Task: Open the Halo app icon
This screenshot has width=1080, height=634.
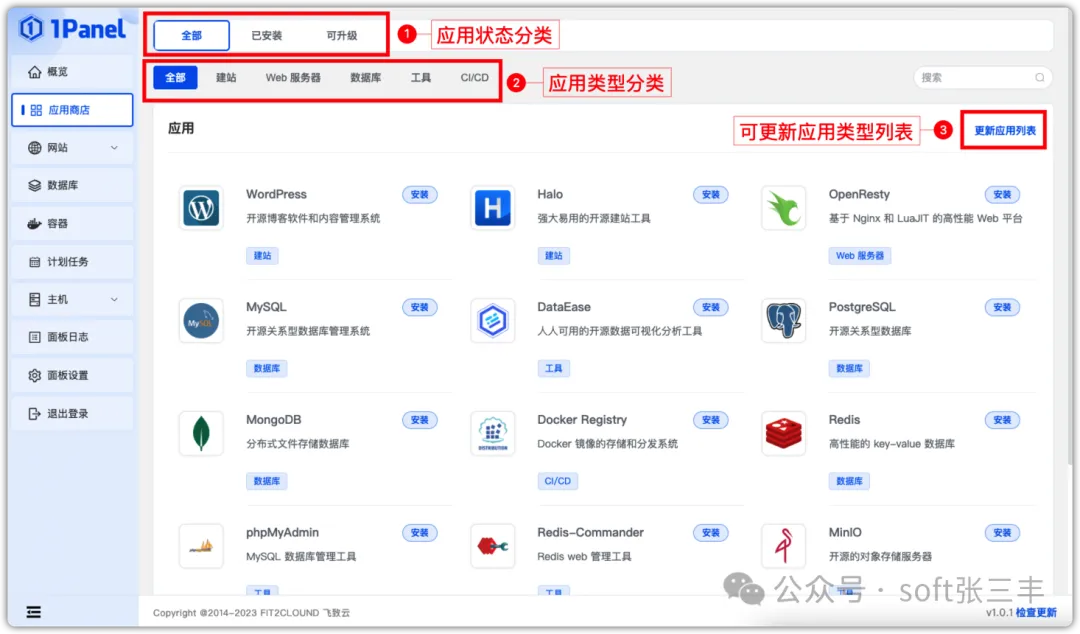Action: (x=492, y=207)
